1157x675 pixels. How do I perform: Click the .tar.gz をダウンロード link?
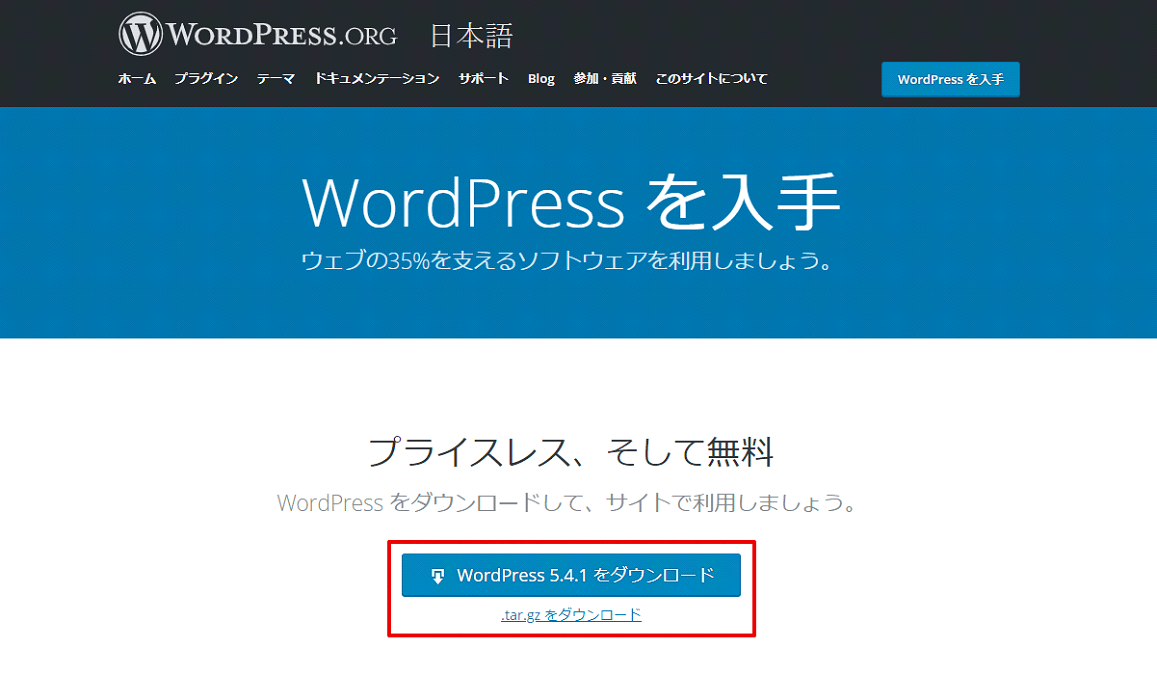click(x=571, y=615)
